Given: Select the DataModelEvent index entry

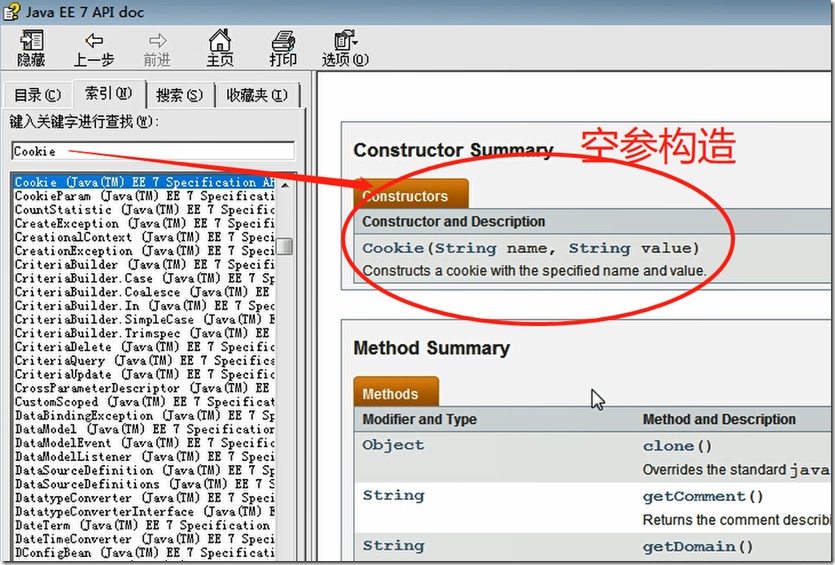Looking at the screenshot, I should [x=144, y=444].
